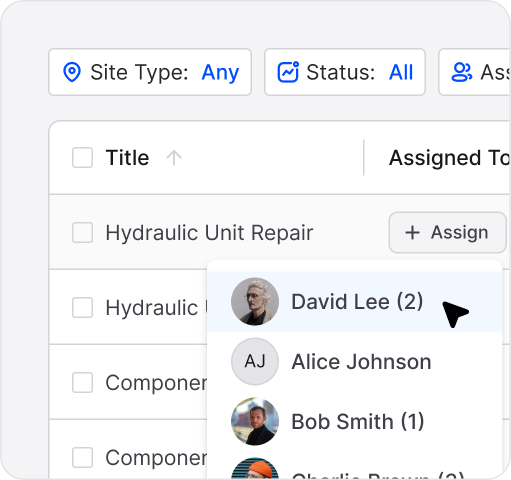Click the plus icon in the Assign button
Viewport: 511px width, 480px height.
[412, 232]
